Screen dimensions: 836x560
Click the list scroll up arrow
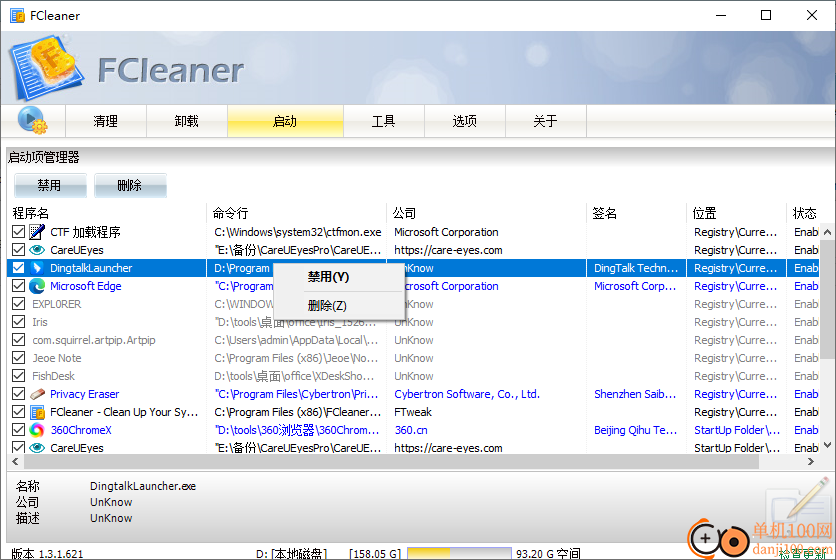[827, 232]
